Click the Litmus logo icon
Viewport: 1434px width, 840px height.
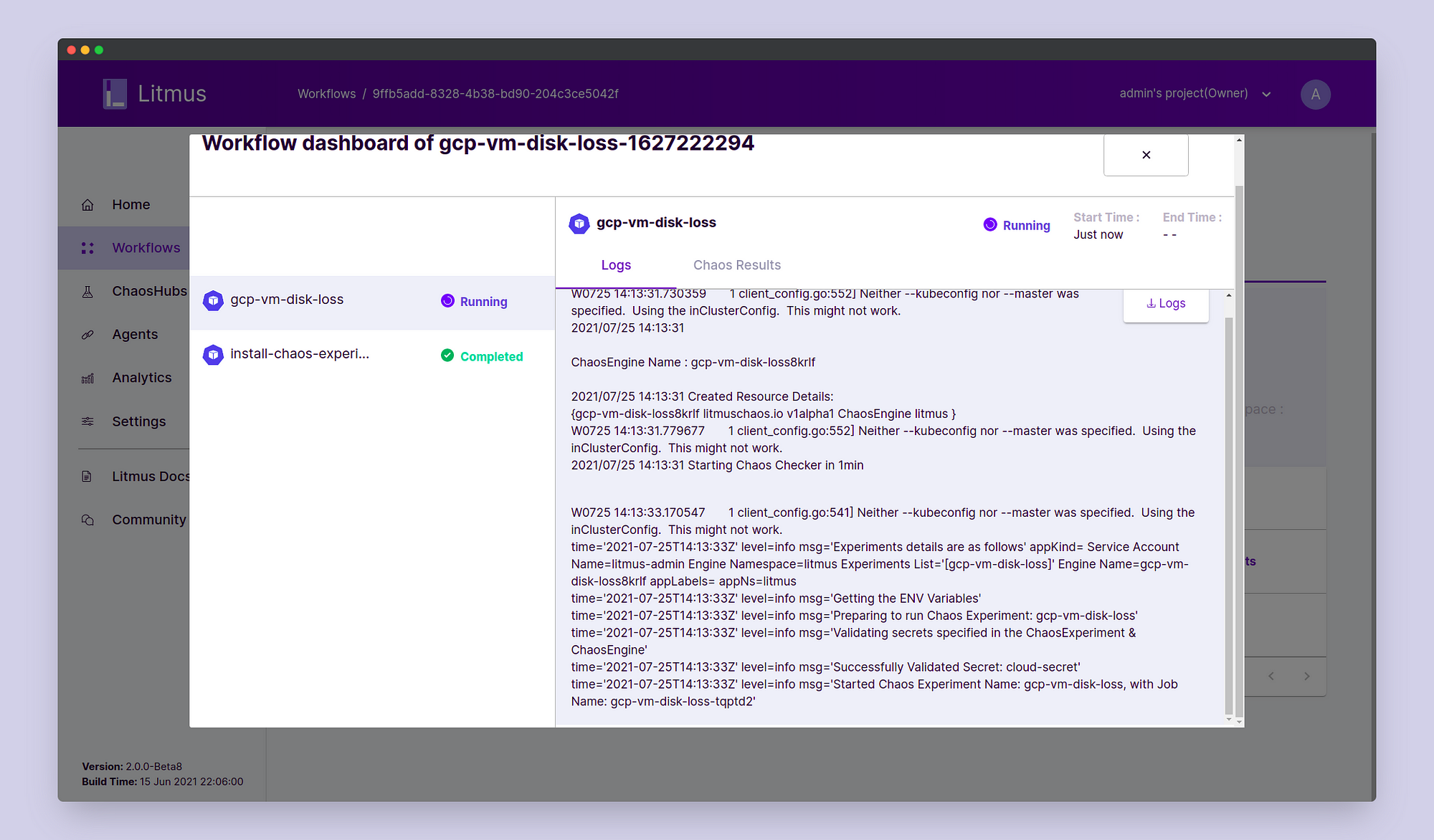click(115, 94)
